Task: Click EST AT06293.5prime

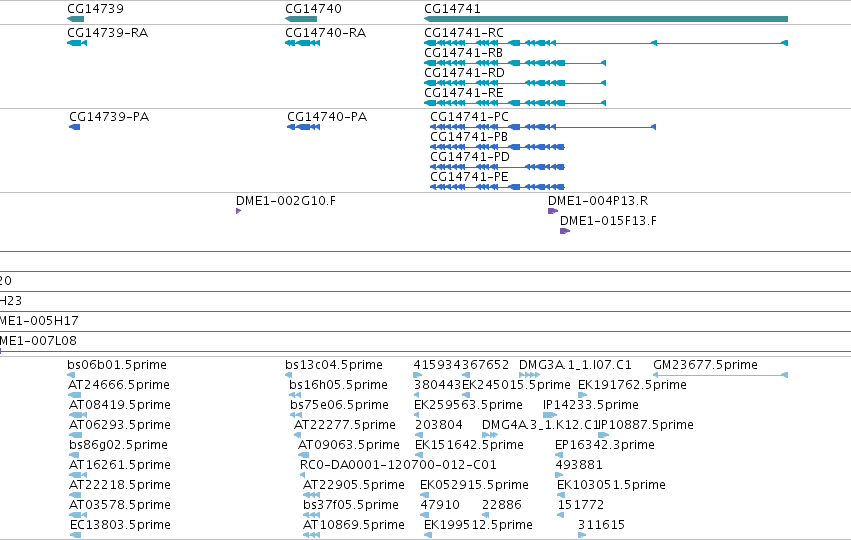Action: (x=120, y=425)
